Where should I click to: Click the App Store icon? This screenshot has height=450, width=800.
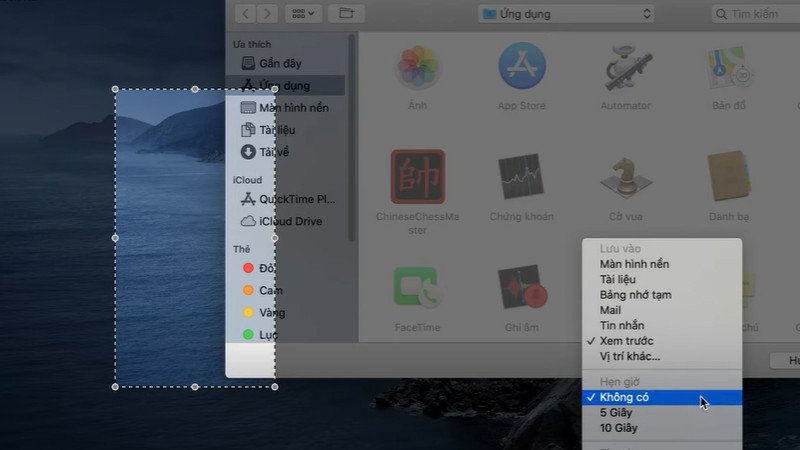pyautogui.click(x=522, y=68)
